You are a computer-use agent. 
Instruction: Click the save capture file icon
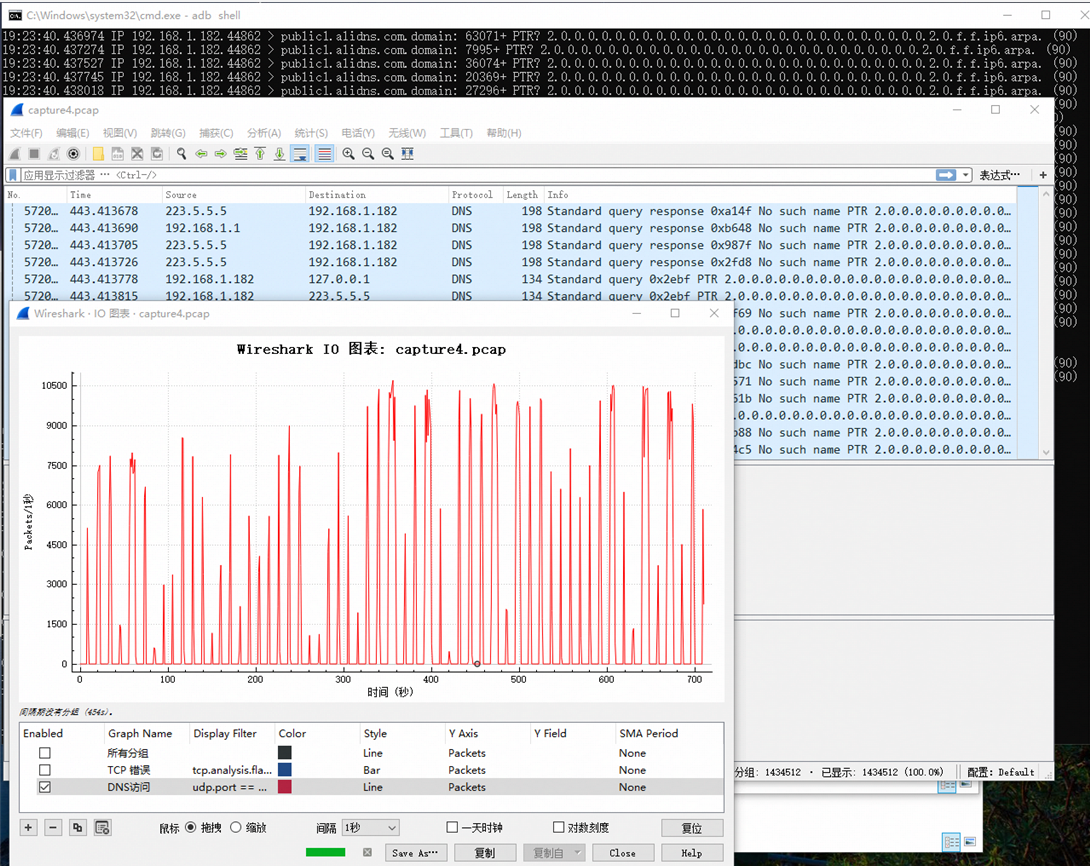click(117, 154)
